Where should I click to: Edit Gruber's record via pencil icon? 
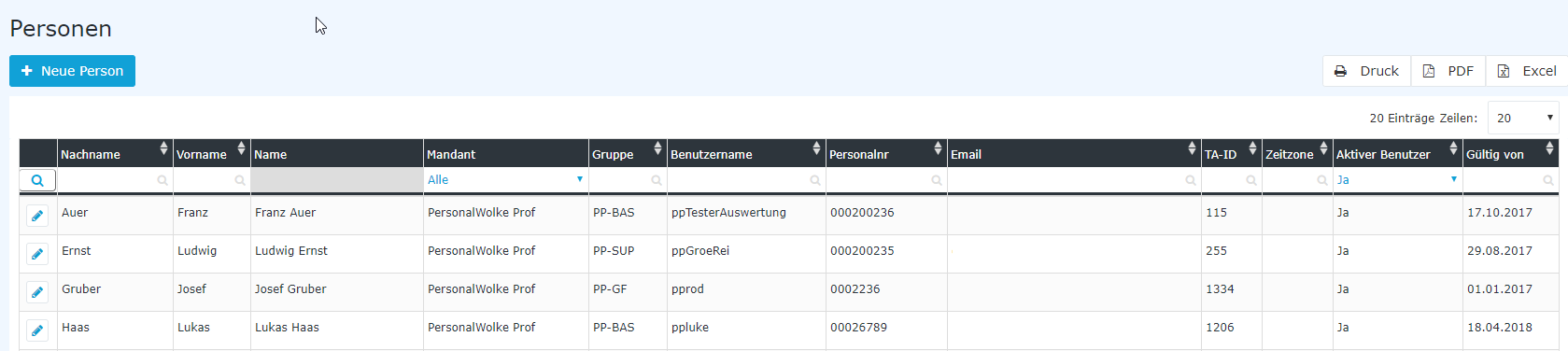tap(37, 292)
